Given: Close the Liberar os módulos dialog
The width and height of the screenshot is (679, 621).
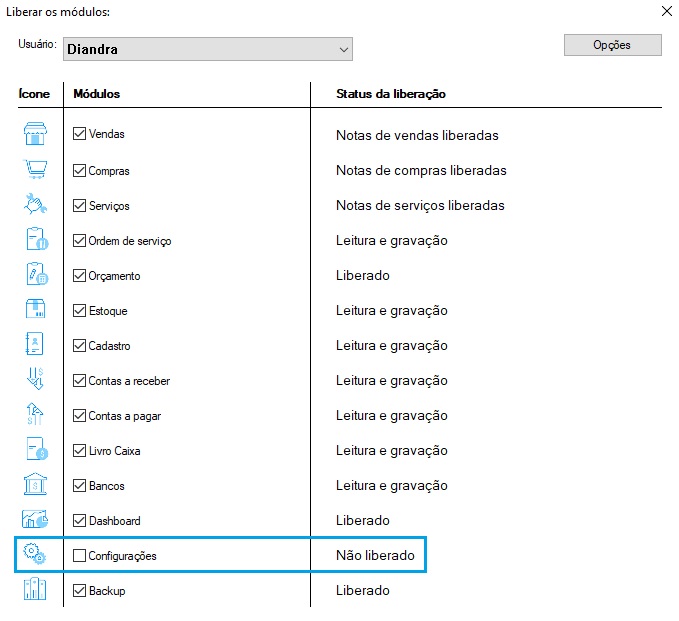Looking at the screenshot, I should (667, 12).
